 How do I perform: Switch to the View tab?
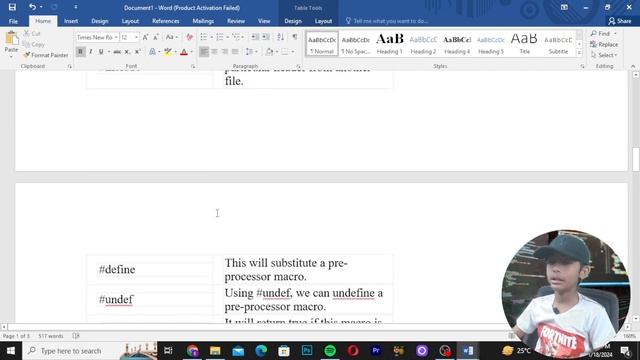pos(264,21)
